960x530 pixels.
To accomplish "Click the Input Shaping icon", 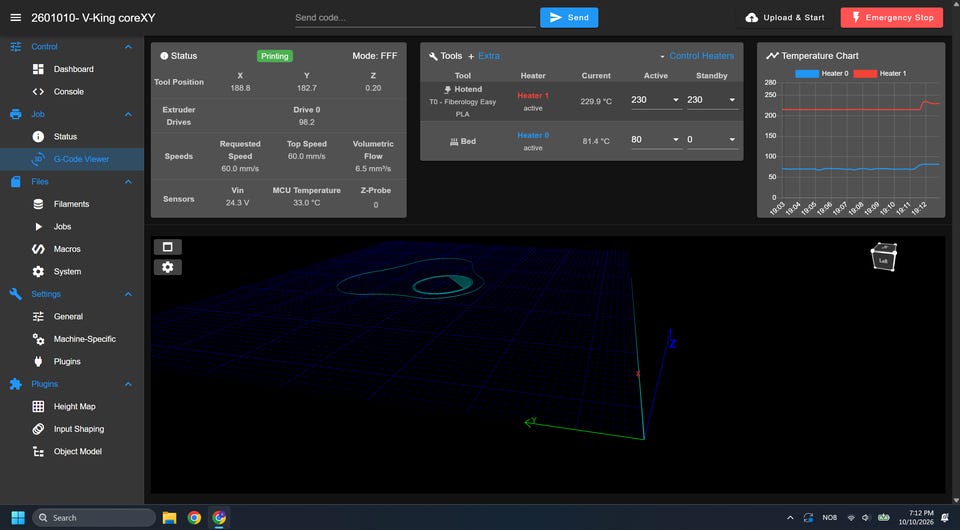I will (x=38, y=429).
